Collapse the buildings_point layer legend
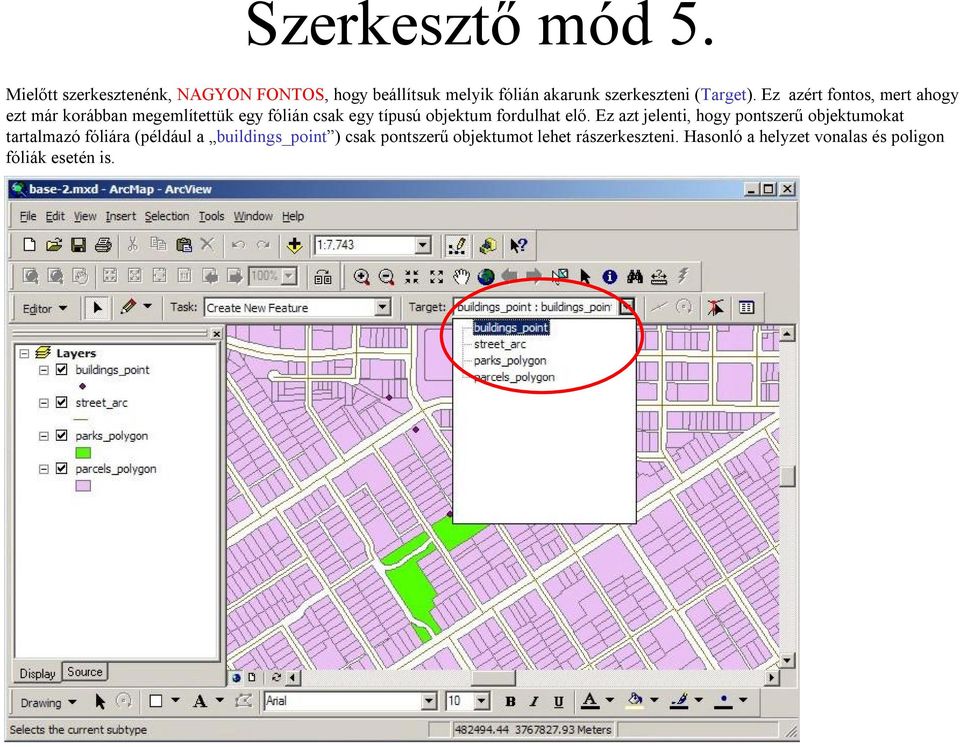Screen dimensions: 960x747 coord(43,370)
